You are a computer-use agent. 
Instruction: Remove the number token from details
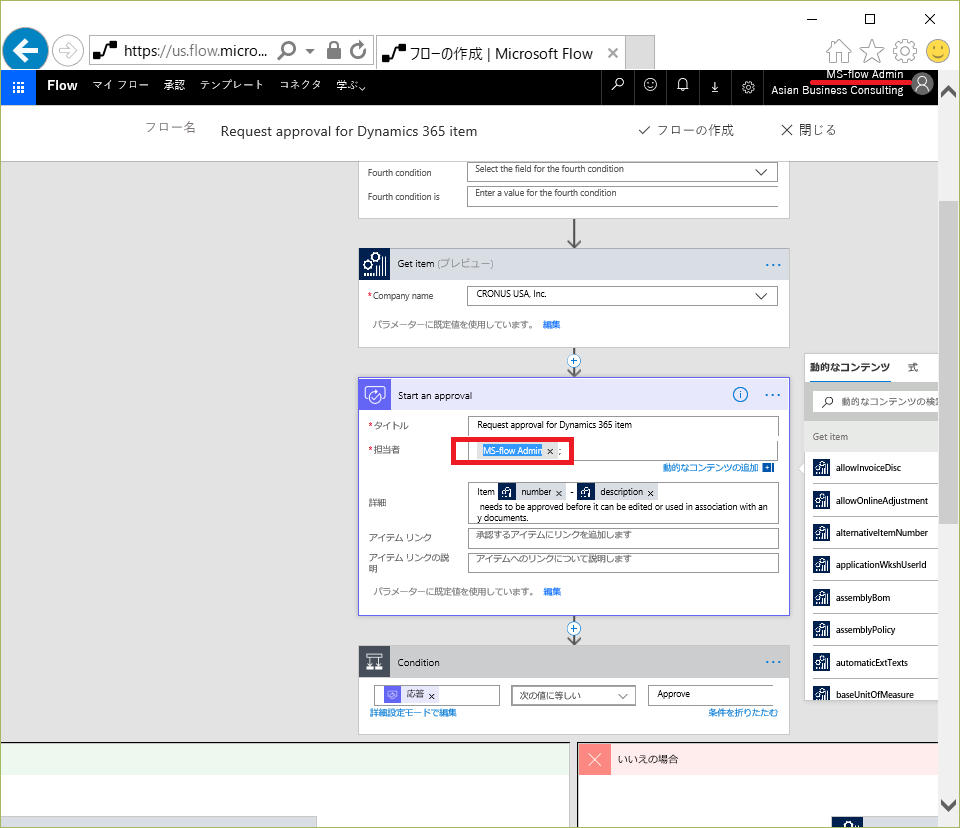559,493
